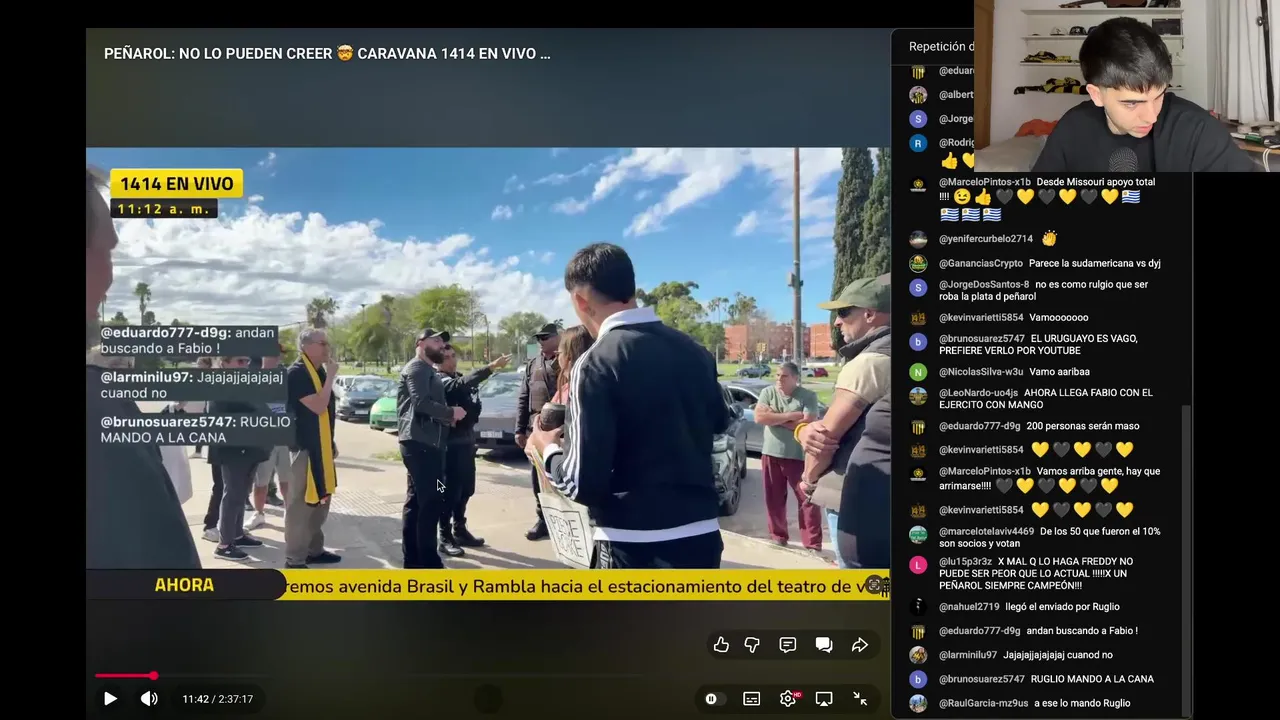Click the video title PEÑAROL: NO LO PUEDEN CREER
Viewport: 1280px width, 720px height.
point(327,54)
